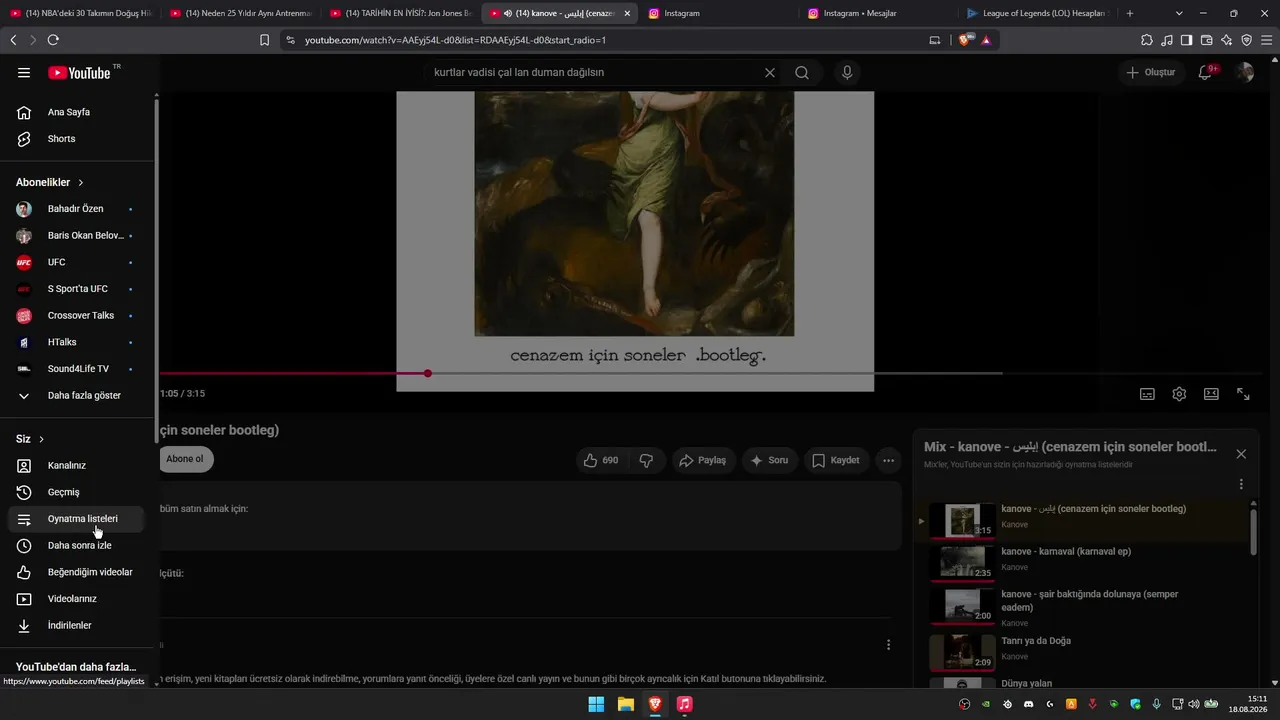Open Brave Shields lion icon
Viewport: 1280px width, 720px height.
(966, 40)
